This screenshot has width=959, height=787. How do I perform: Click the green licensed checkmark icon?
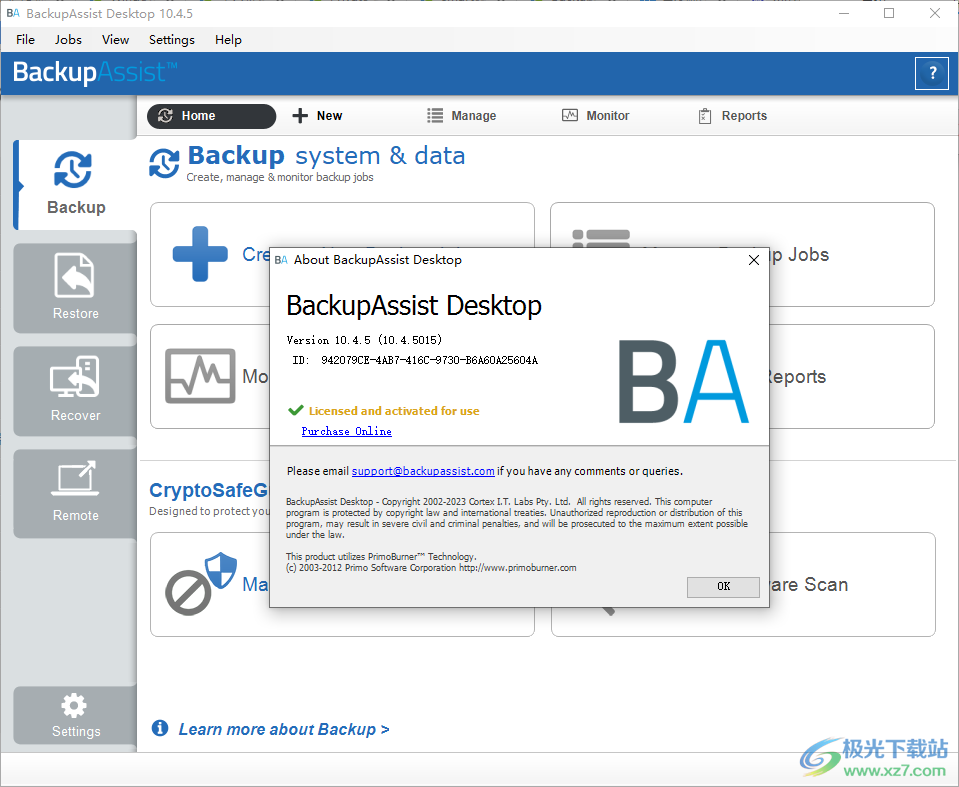tap(296, 410)
